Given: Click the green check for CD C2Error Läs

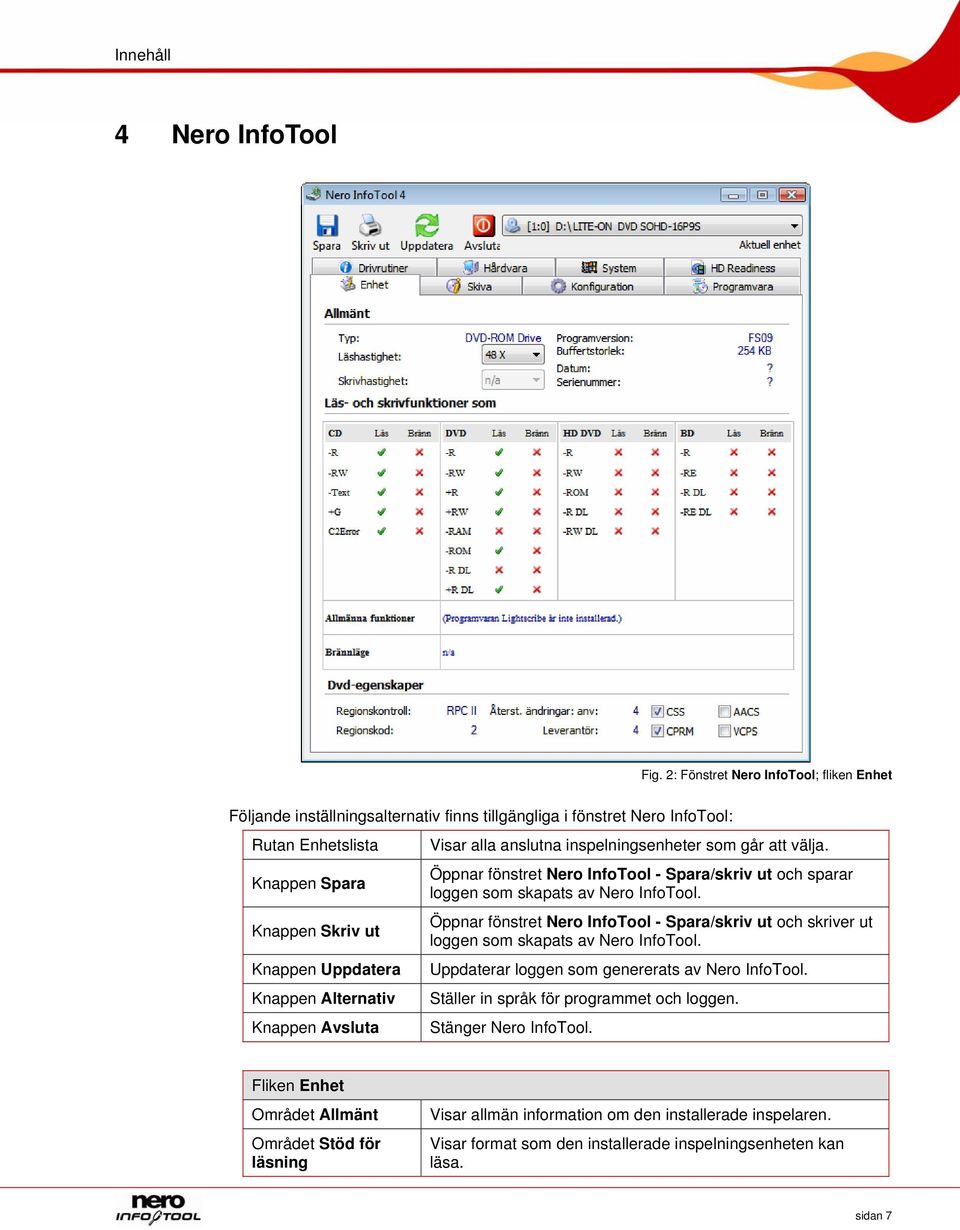Looking at the screenshot, I should coord(381,531).
